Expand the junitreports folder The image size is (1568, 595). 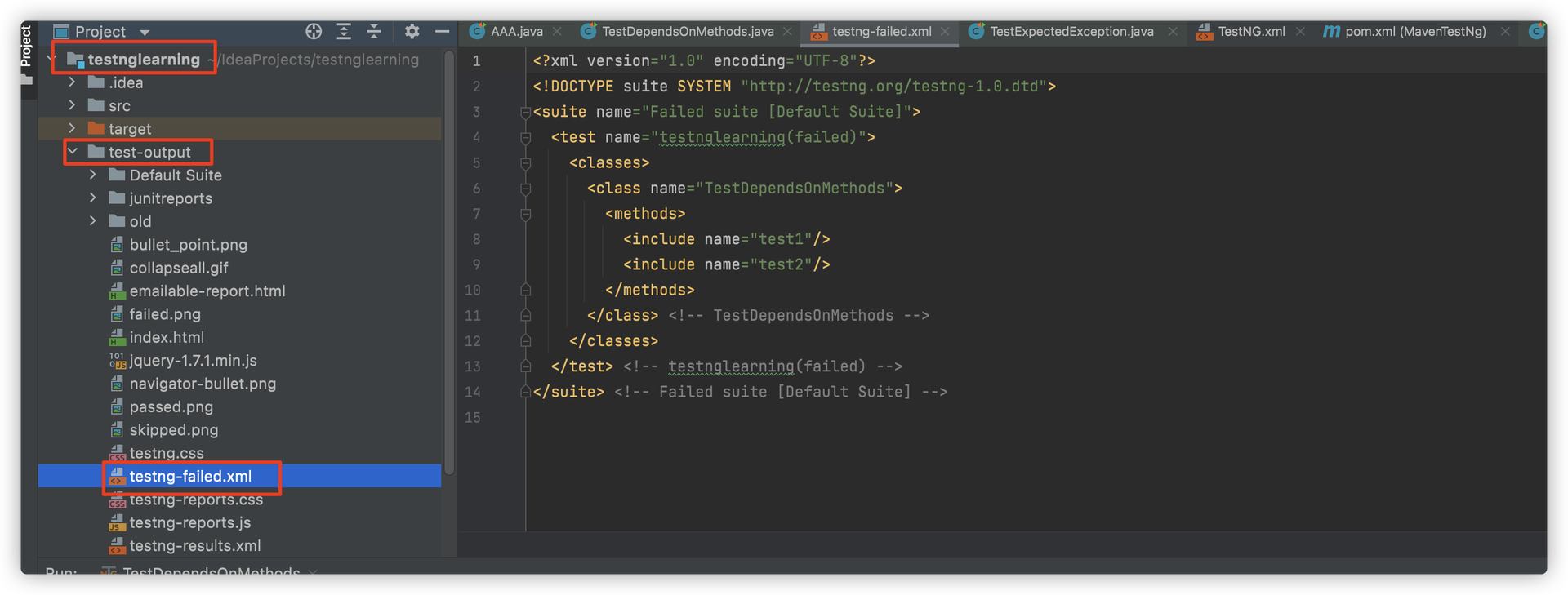(x=93, y=198)
